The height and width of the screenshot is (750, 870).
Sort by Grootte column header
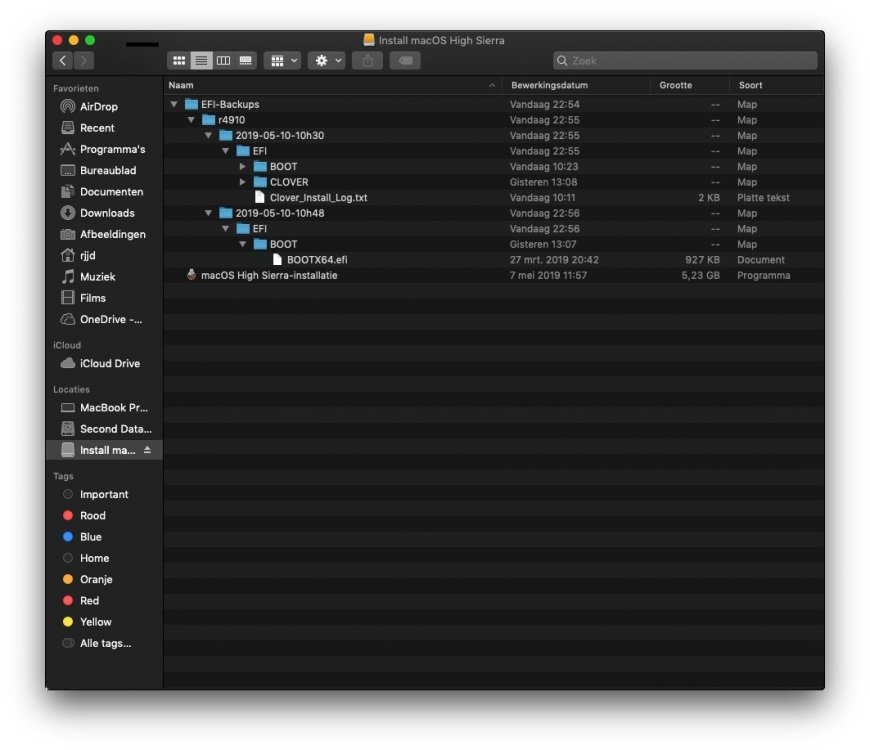[x=675, y=86]
